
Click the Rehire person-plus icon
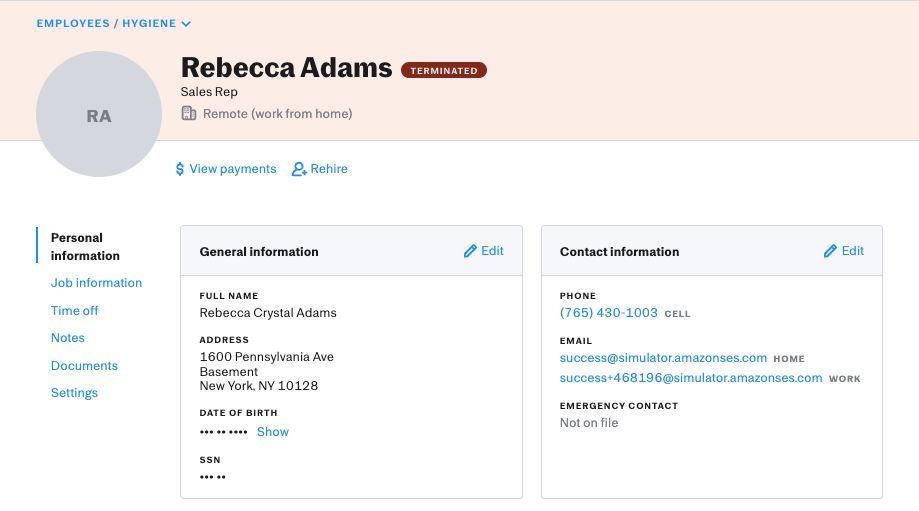coord(299,169)
